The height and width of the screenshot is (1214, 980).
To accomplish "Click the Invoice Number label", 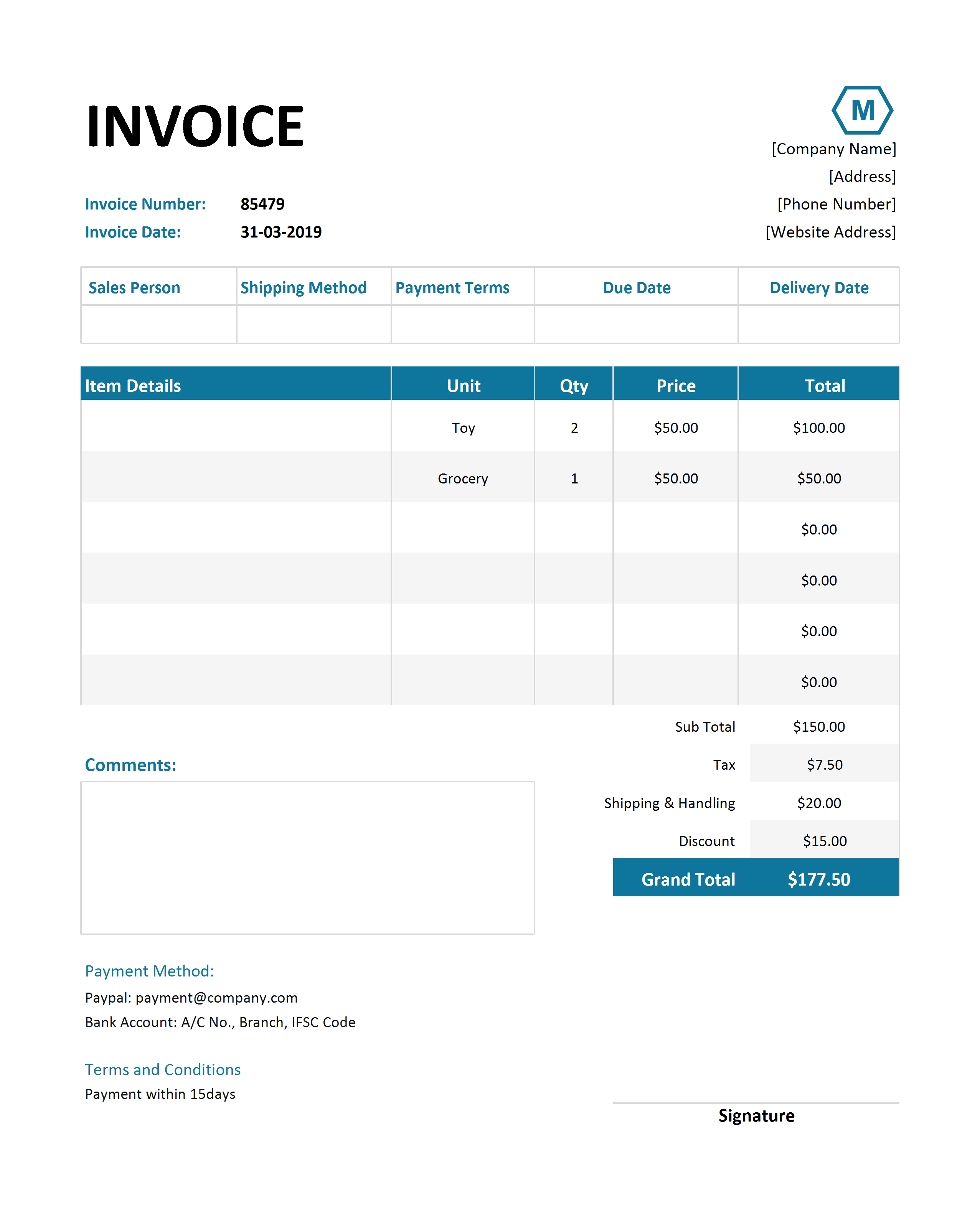I will pyautogui.click(x=145, y=204).
